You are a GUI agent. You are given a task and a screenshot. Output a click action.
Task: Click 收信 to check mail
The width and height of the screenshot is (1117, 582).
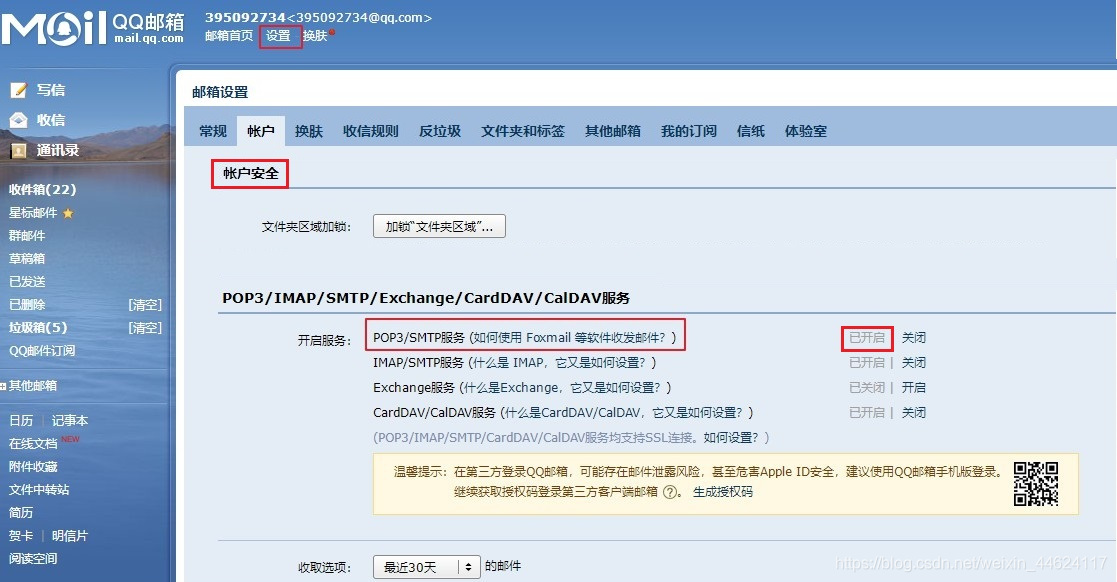click(51, 120)
